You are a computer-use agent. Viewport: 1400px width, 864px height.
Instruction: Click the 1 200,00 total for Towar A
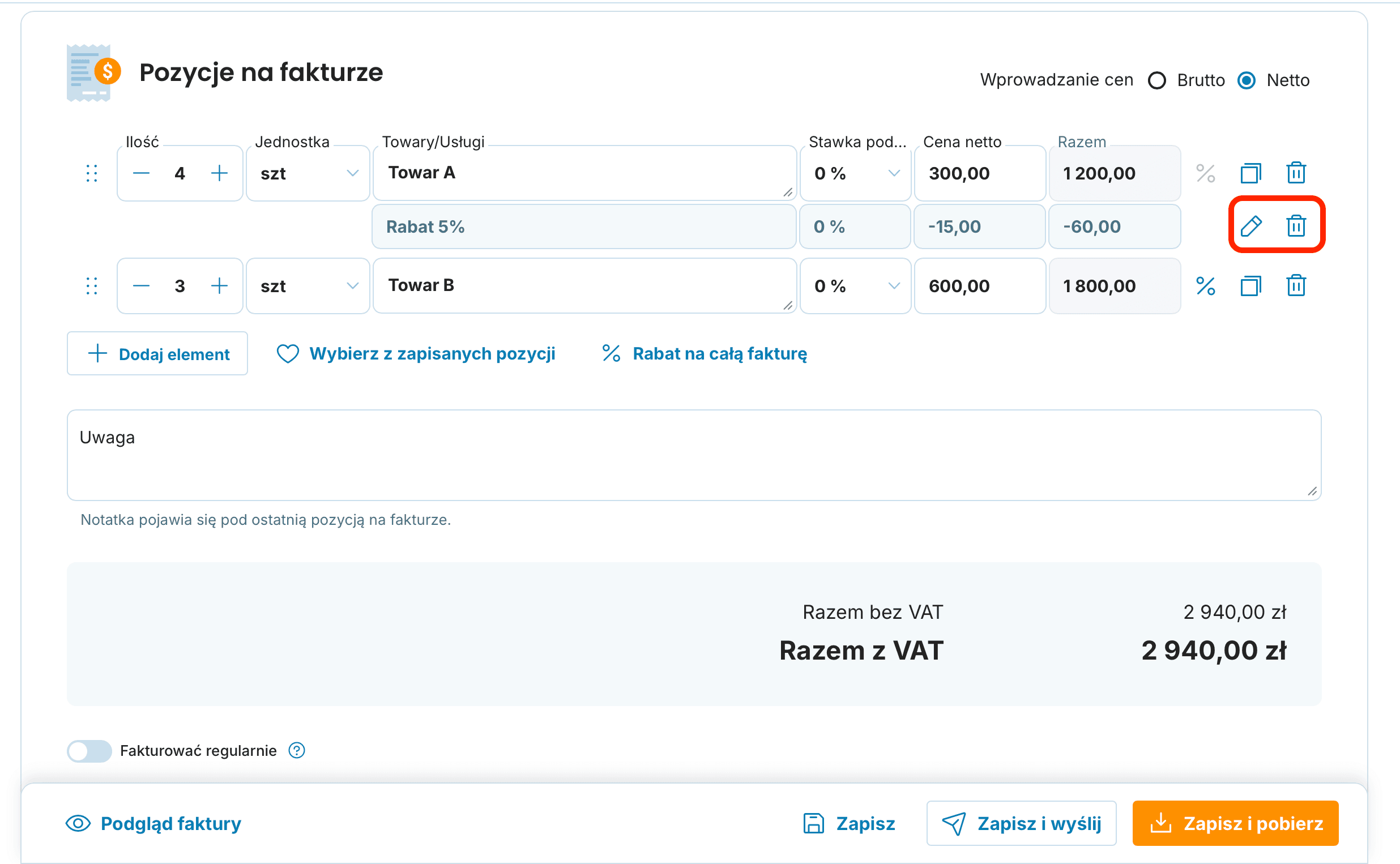point(1099,173)
